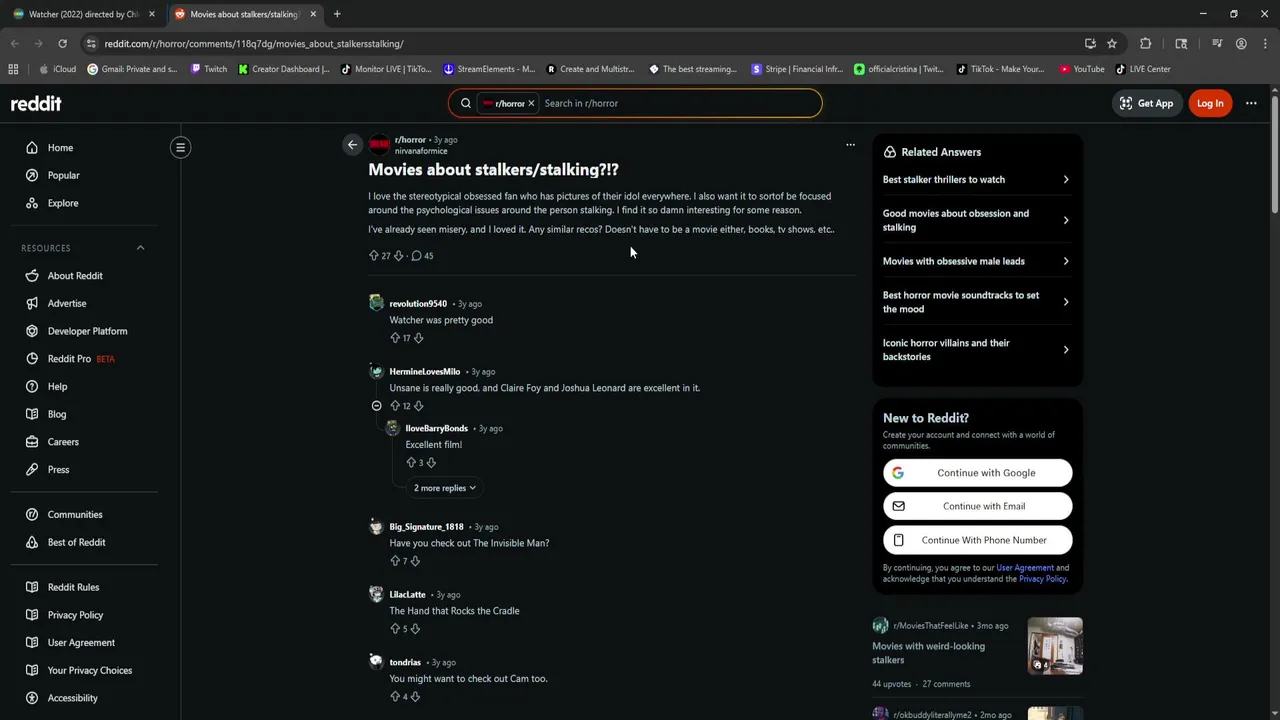
Task: Expand Iconic horror villains and backstories
Action: point(977,350)
